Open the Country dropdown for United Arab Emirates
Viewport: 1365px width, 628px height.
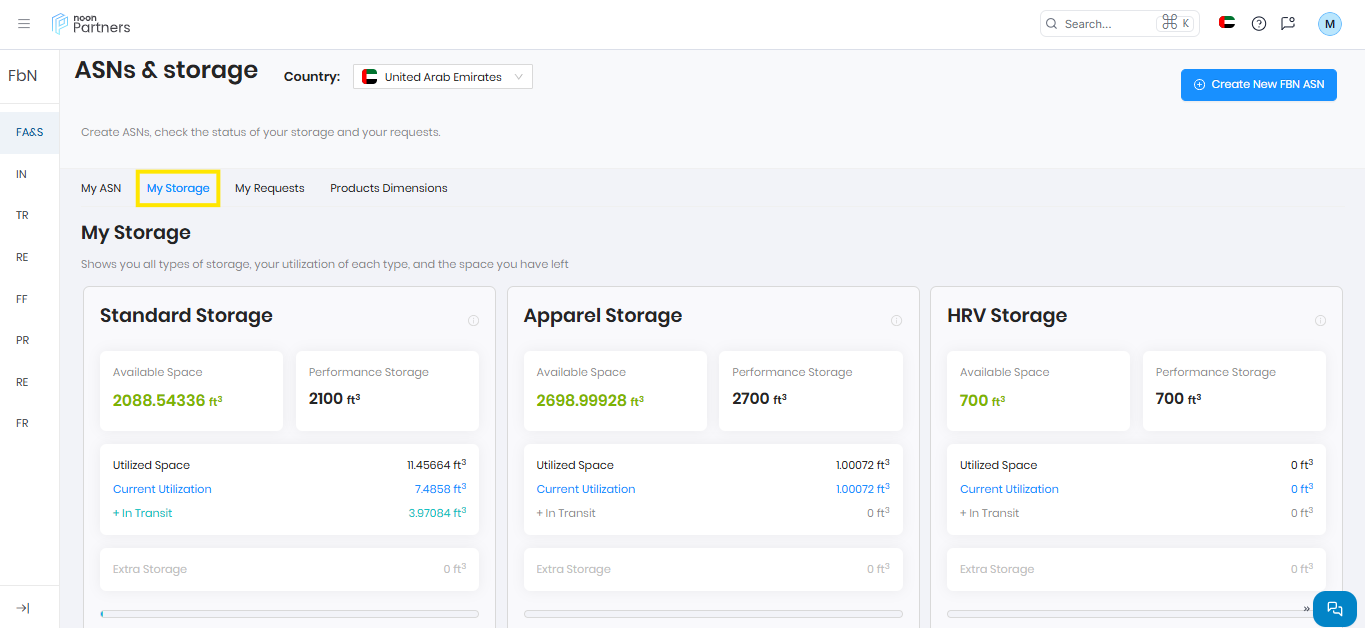point(443,77)
